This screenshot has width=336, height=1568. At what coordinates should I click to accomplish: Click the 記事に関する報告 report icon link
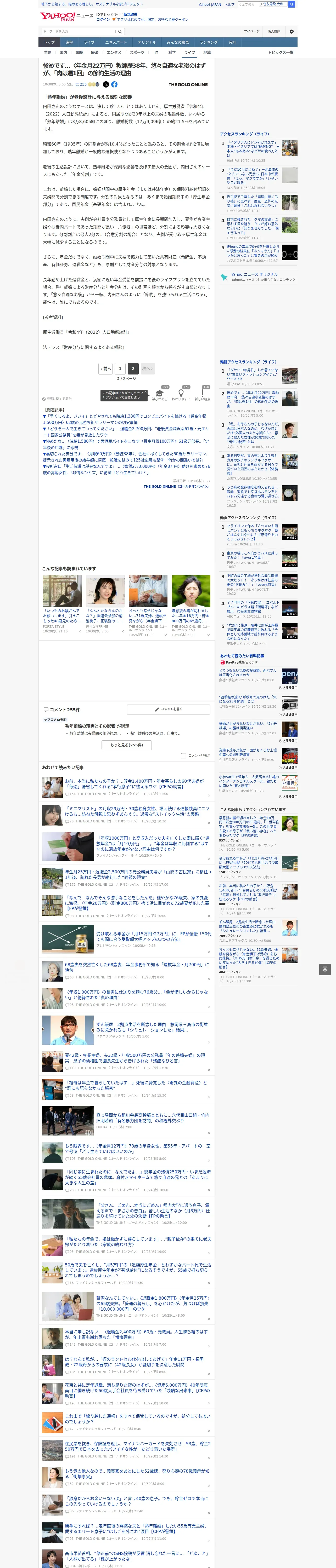tap(57, 399)
